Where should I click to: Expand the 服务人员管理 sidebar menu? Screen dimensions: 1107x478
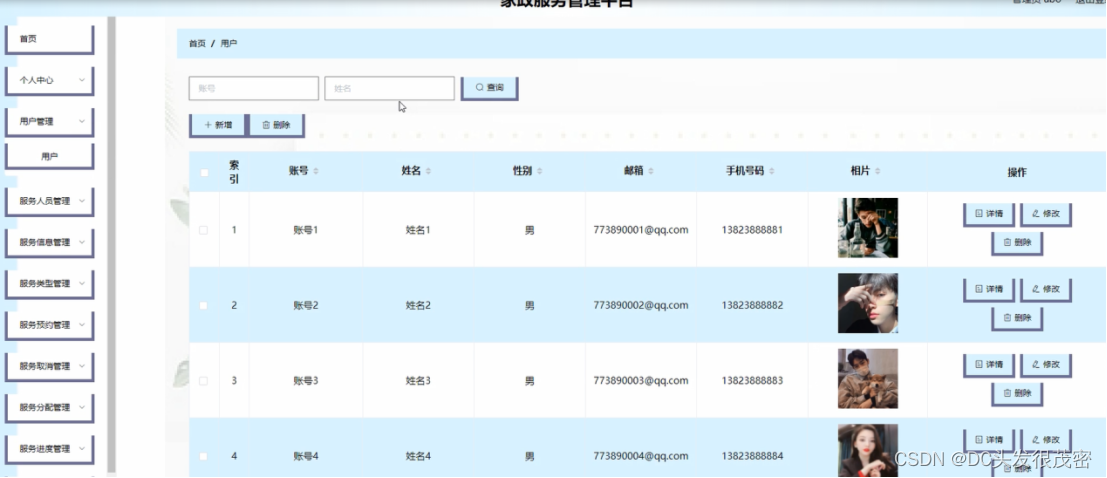click(49, 201)
